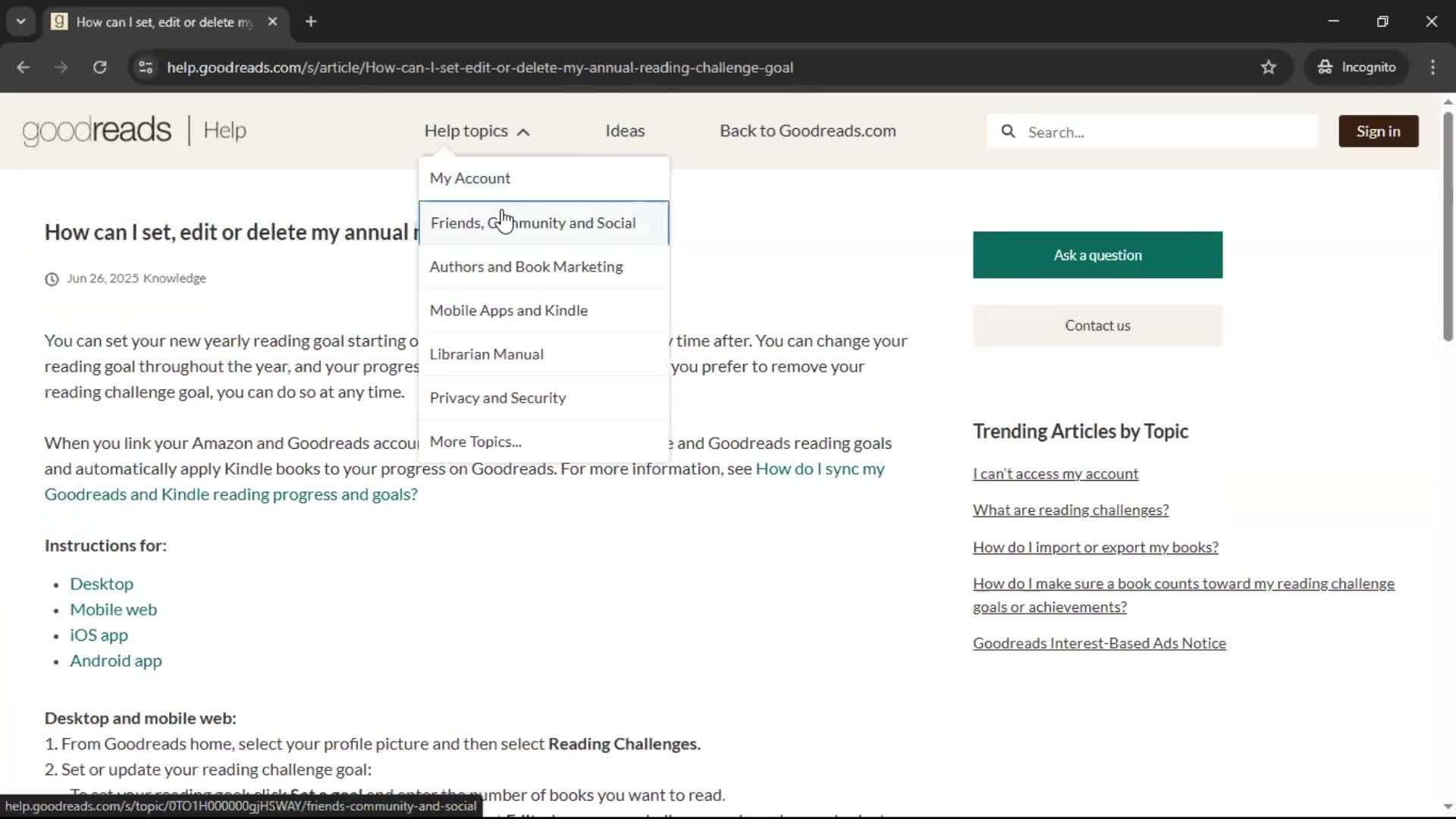
Task: Open "I can't access my account" article
Action: pos(1056,473)
